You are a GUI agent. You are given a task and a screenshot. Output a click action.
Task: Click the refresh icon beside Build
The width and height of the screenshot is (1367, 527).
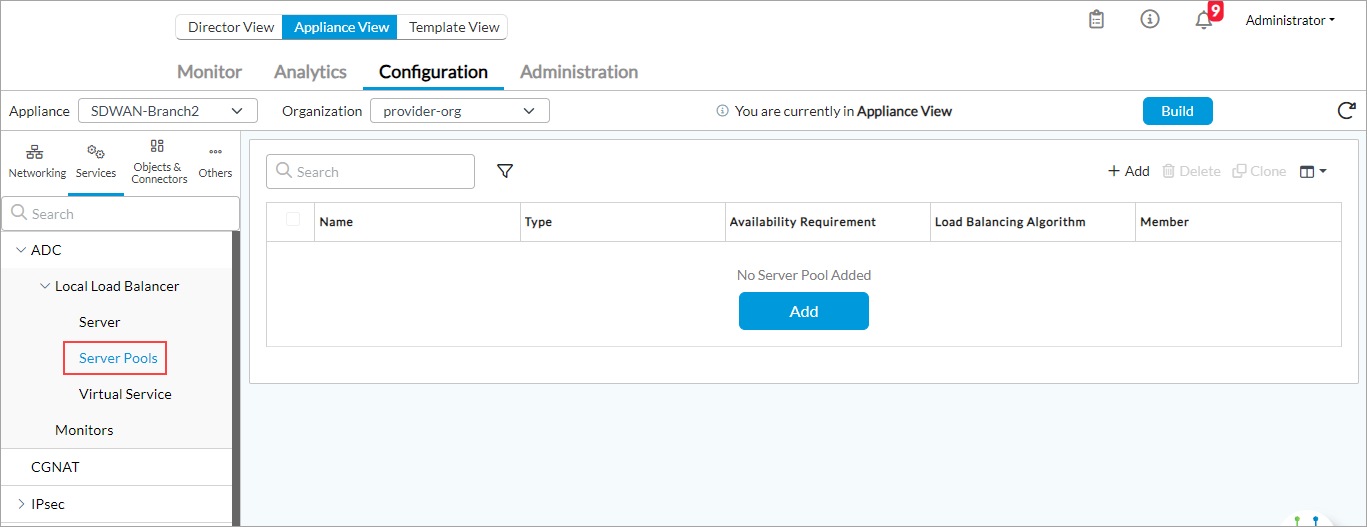pyautogui.click(x=1346, y=111)
